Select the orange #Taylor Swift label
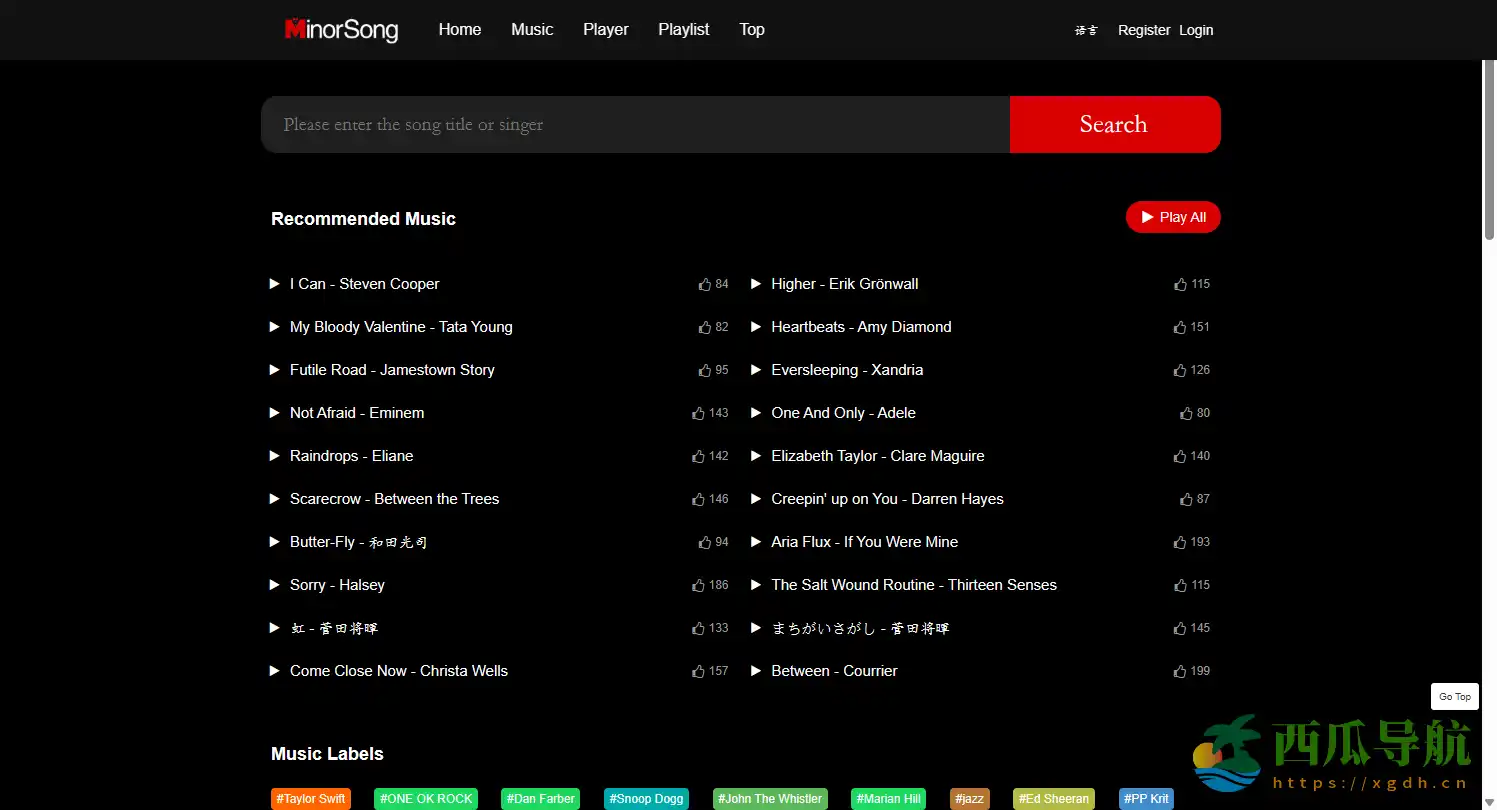 click(x=311, y=799)
